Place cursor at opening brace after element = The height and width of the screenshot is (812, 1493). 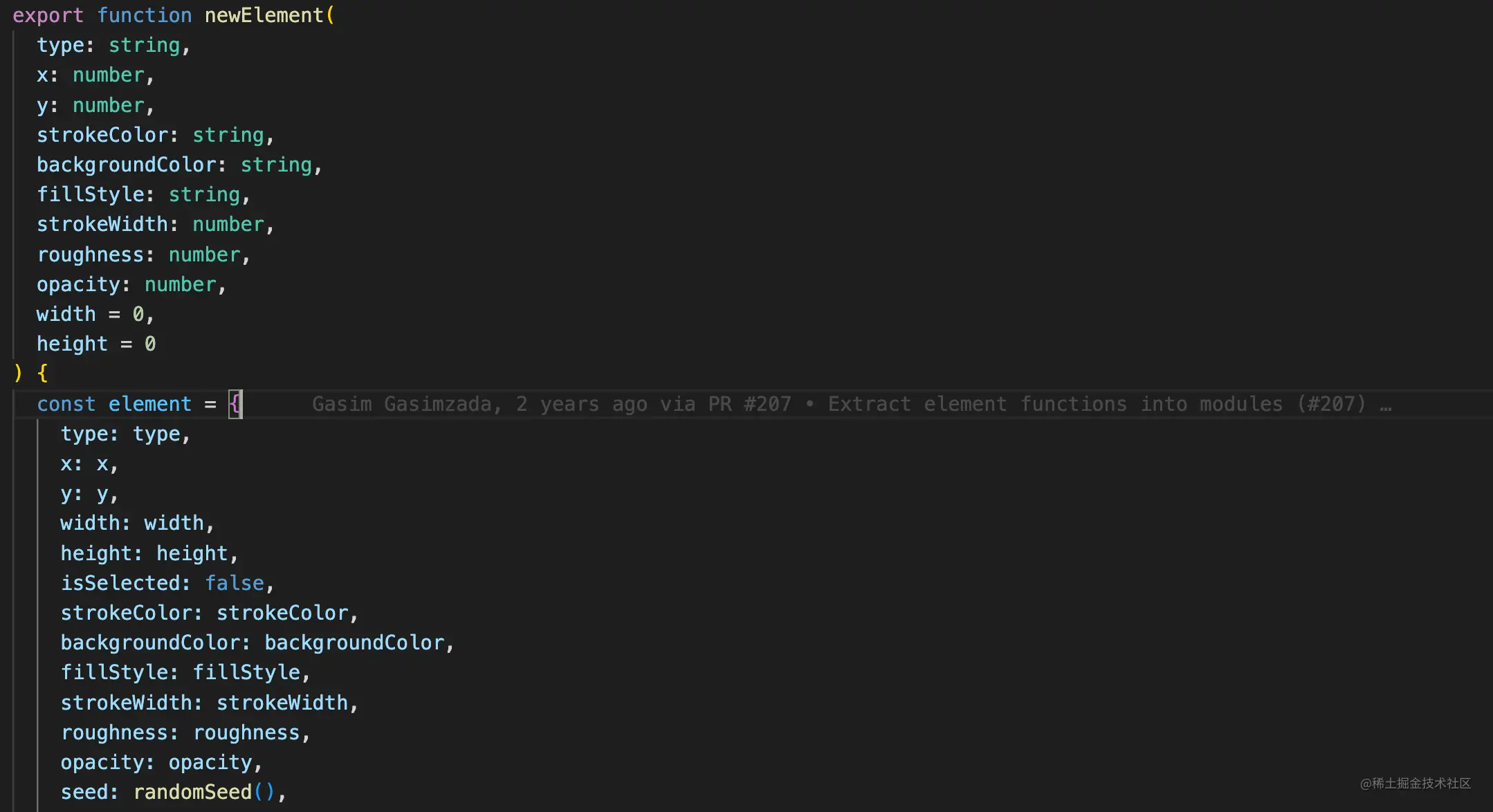tap(235, 404)
